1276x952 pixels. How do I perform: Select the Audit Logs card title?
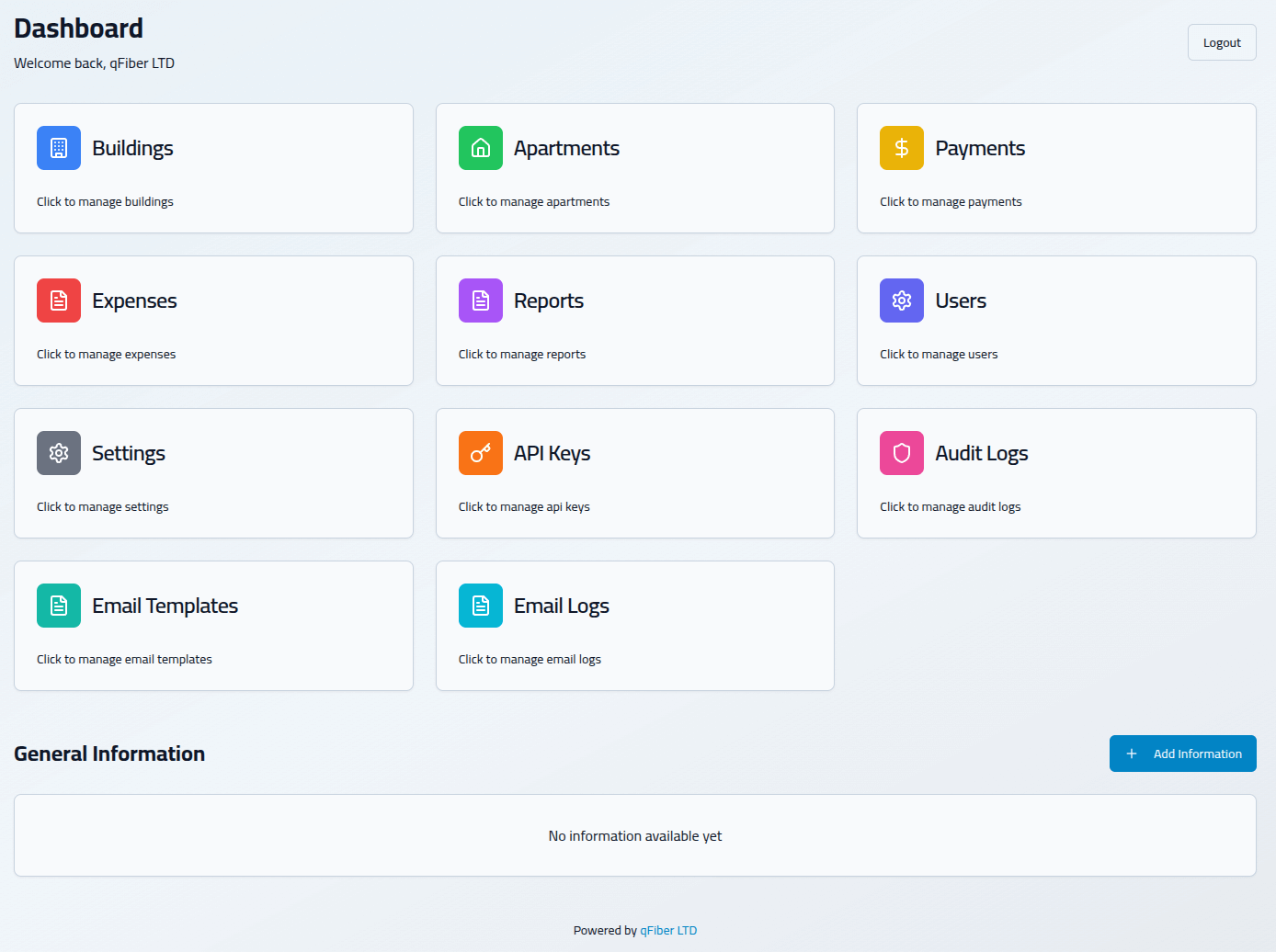[981, 453]
